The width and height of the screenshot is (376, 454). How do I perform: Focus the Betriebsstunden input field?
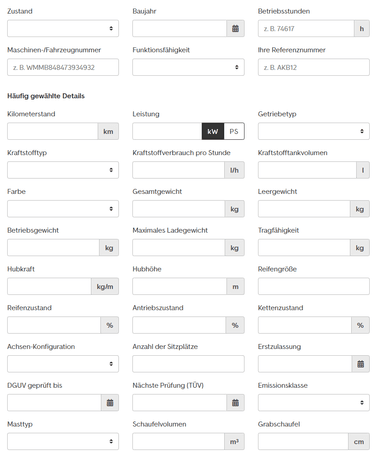click(306, 29)
